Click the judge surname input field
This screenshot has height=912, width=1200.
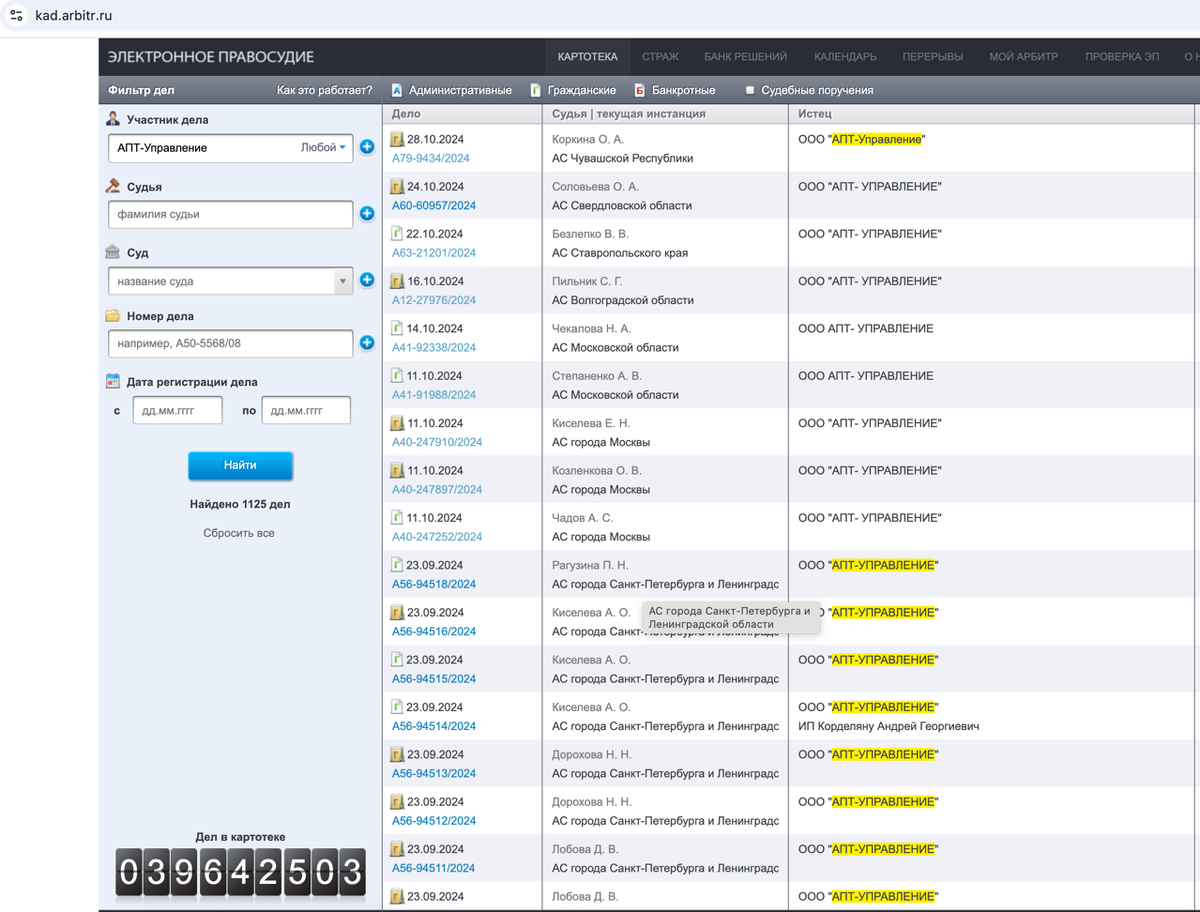pyautogui.click(x=230, y=214)
